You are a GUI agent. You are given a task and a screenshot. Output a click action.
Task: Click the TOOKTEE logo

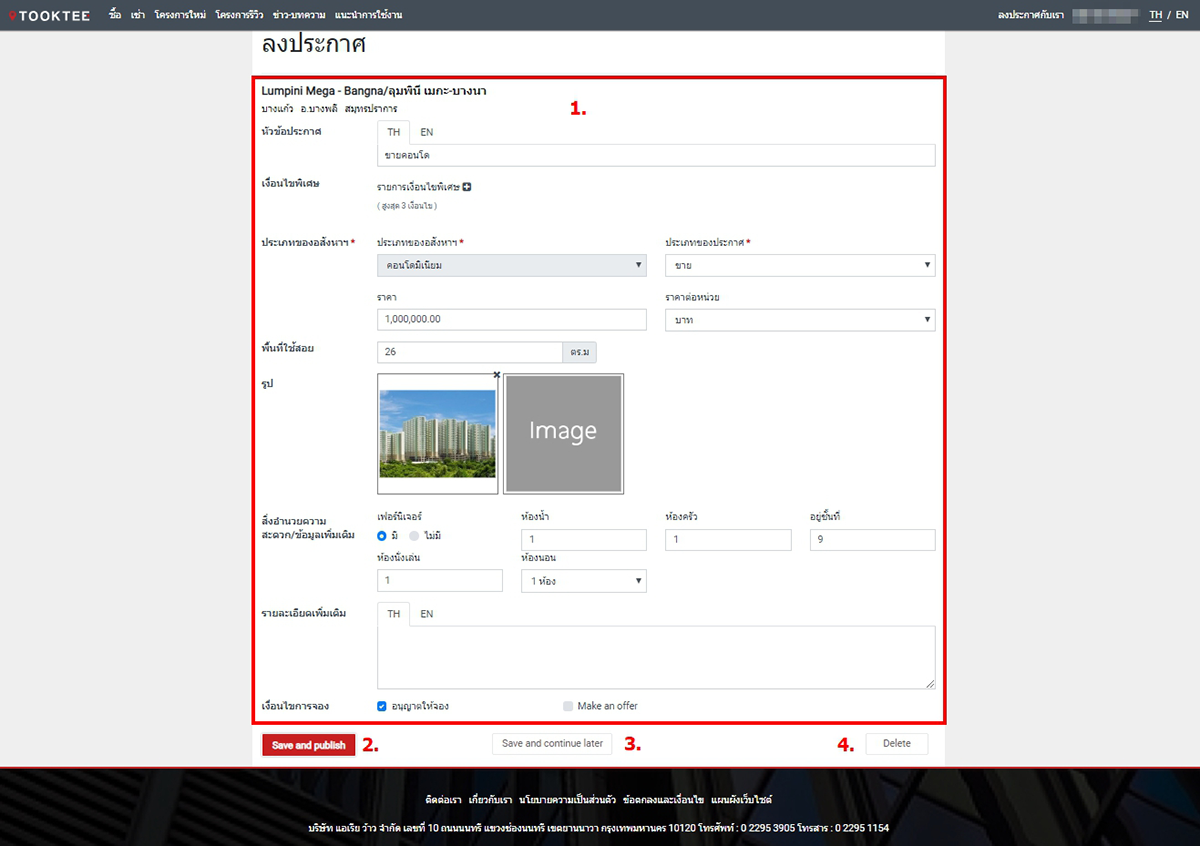(x=52, y=15)
